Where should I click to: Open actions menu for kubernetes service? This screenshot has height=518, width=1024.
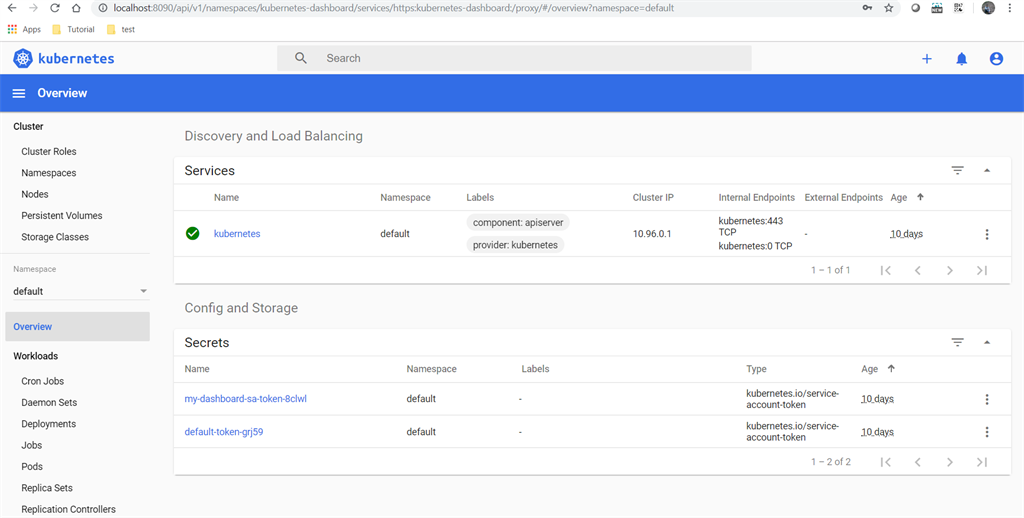point(987,234)
